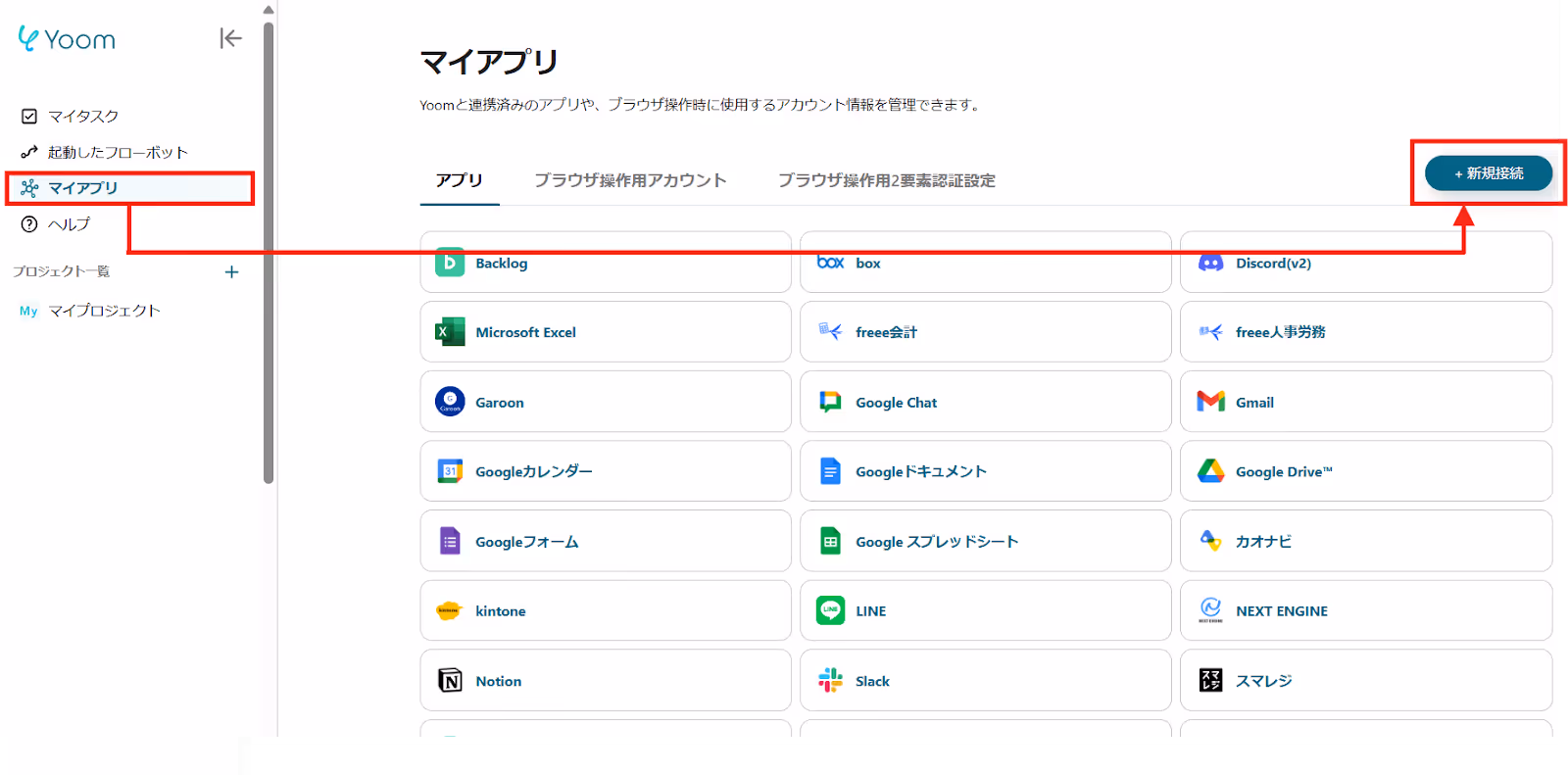
Task: Click the freee会計 icon
Action: point(830,331)
